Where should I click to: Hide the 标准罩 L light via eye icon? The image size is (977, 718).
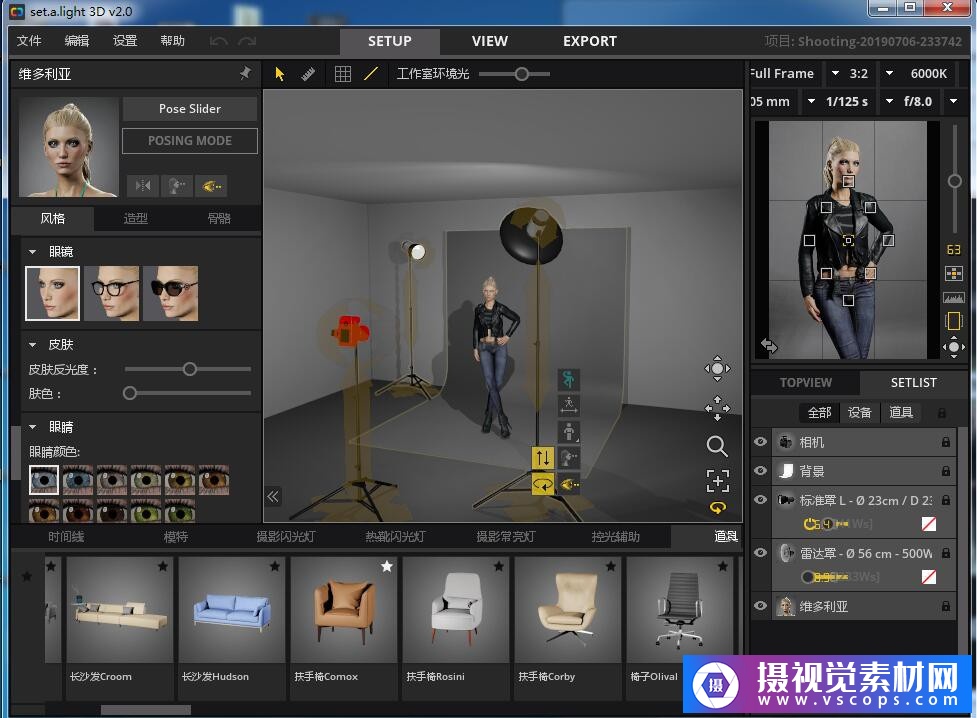tap(760, 499)
